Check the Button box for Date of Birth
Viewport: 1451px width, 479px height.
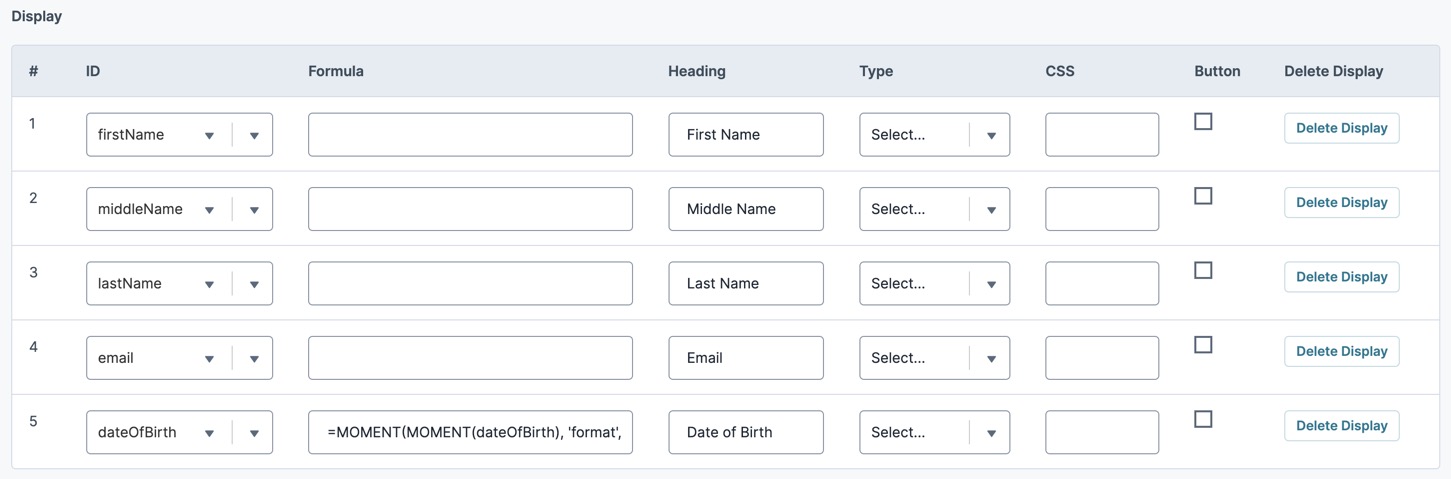pyautogui.click(x=1203, y=419)
